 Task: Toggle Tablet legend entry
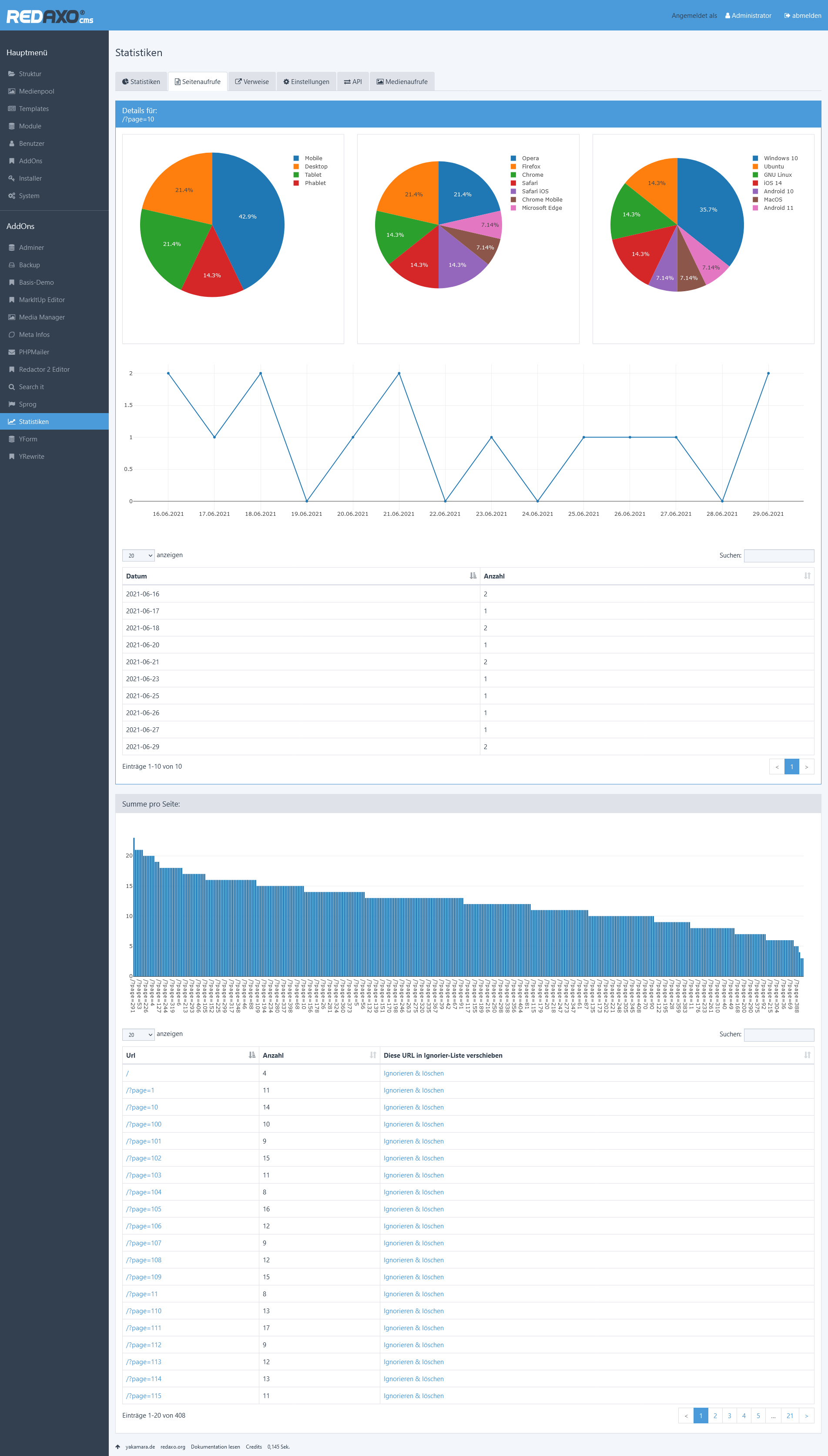tap(307, 175)
